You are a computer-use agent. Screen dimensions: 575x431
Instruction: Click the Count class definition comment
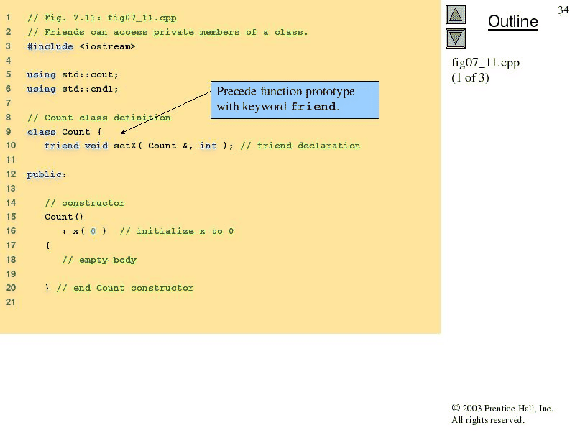pyautogui.click(x=99, y=117)
